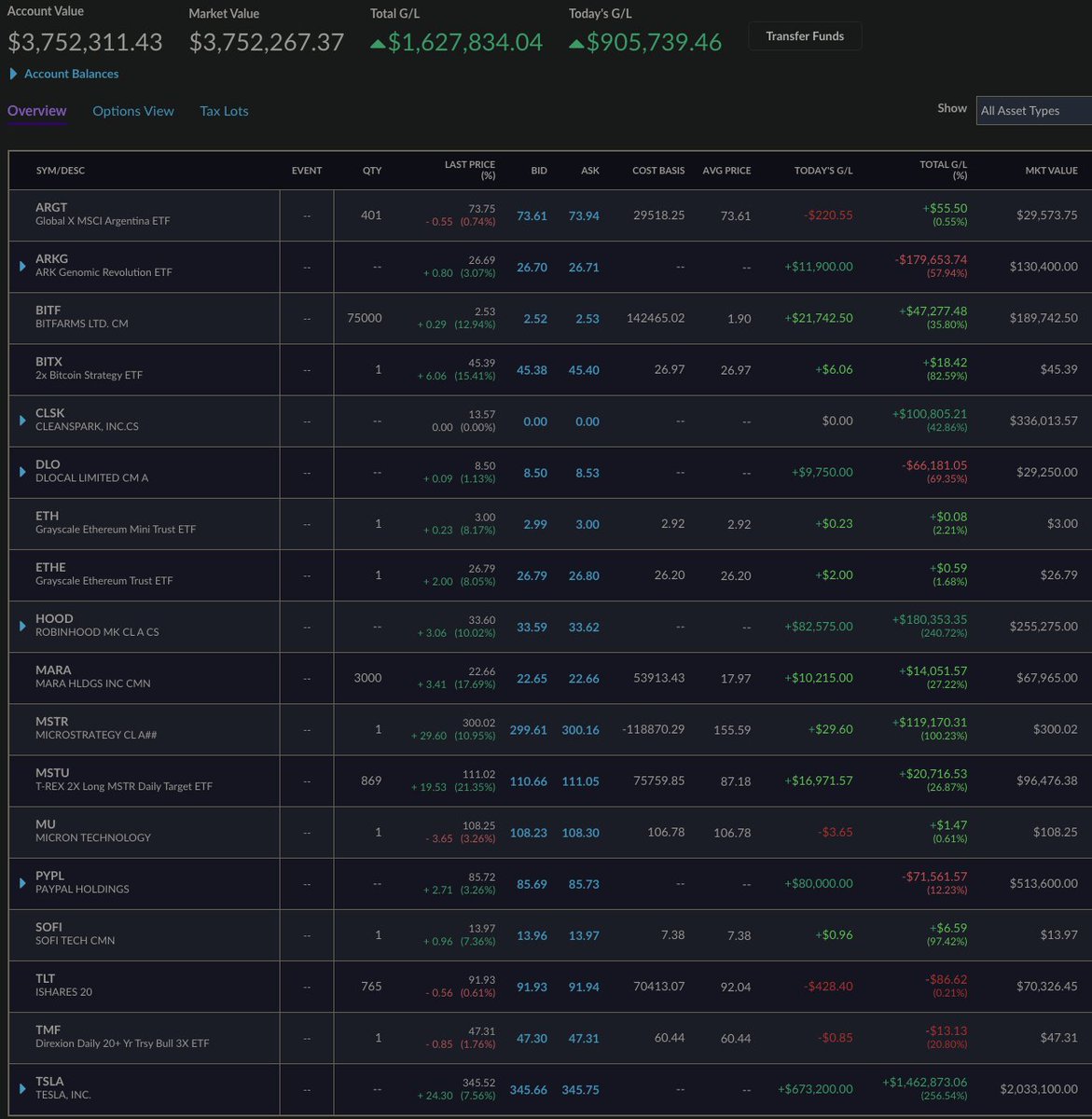Screen dimensions: 1092x1119
Task: Click the MU bid price 108.23
Action: click(529, 833)
